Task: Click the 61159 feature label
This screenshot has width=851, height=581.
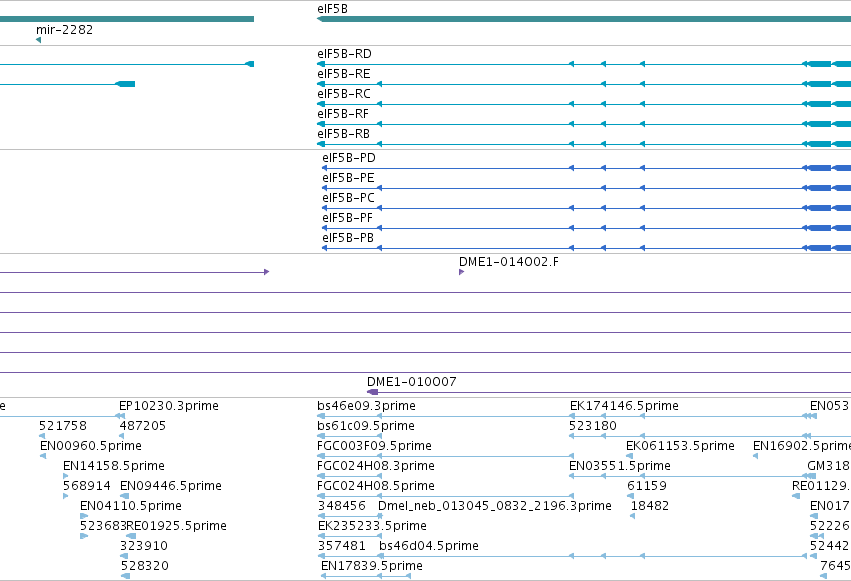Action: pos(647,486)
